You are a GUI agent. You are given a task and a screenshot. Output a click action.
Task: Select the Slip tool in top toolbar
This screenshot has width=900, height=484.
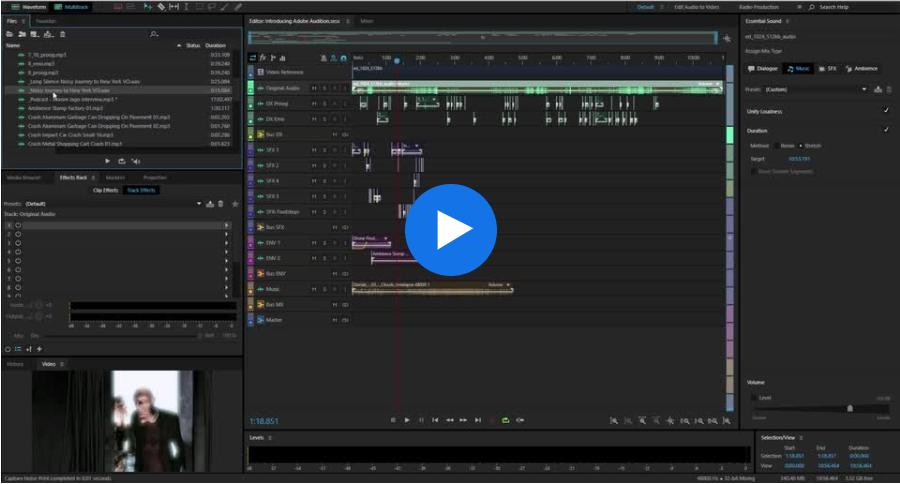coord(174,7)
